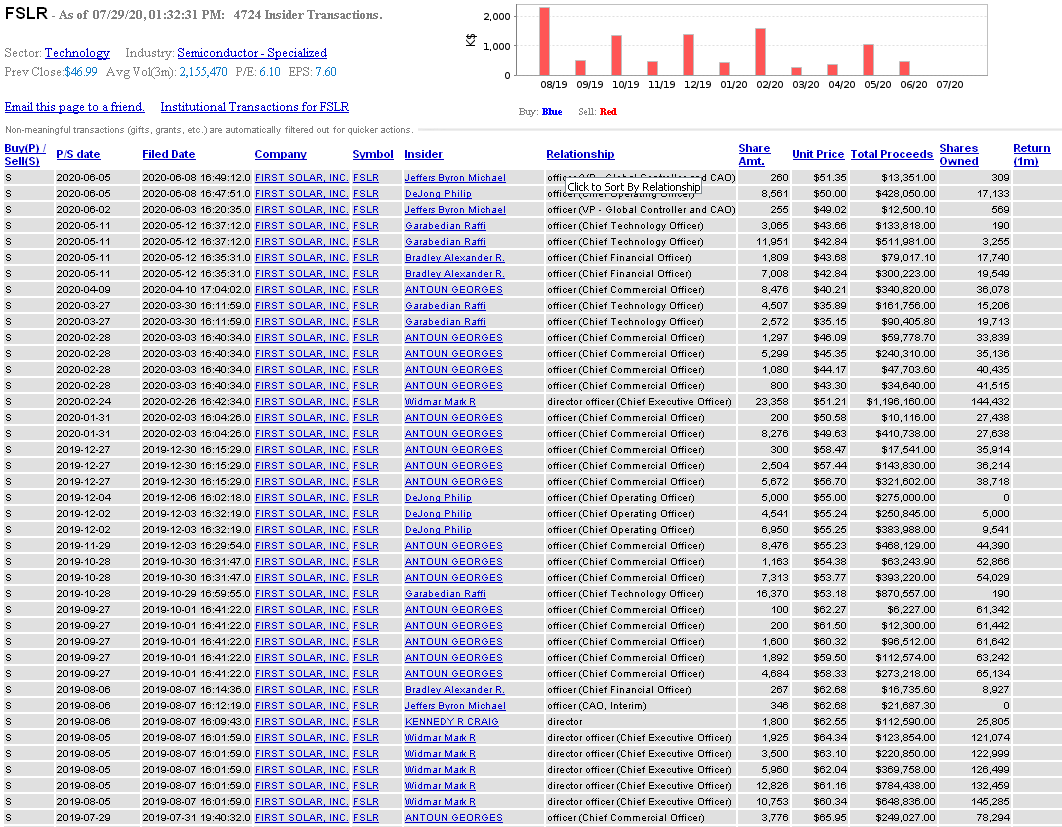
Task: Click the 2019-07-31 19:40:32.0 filed date cell
Action: click(x=196, y=818)
